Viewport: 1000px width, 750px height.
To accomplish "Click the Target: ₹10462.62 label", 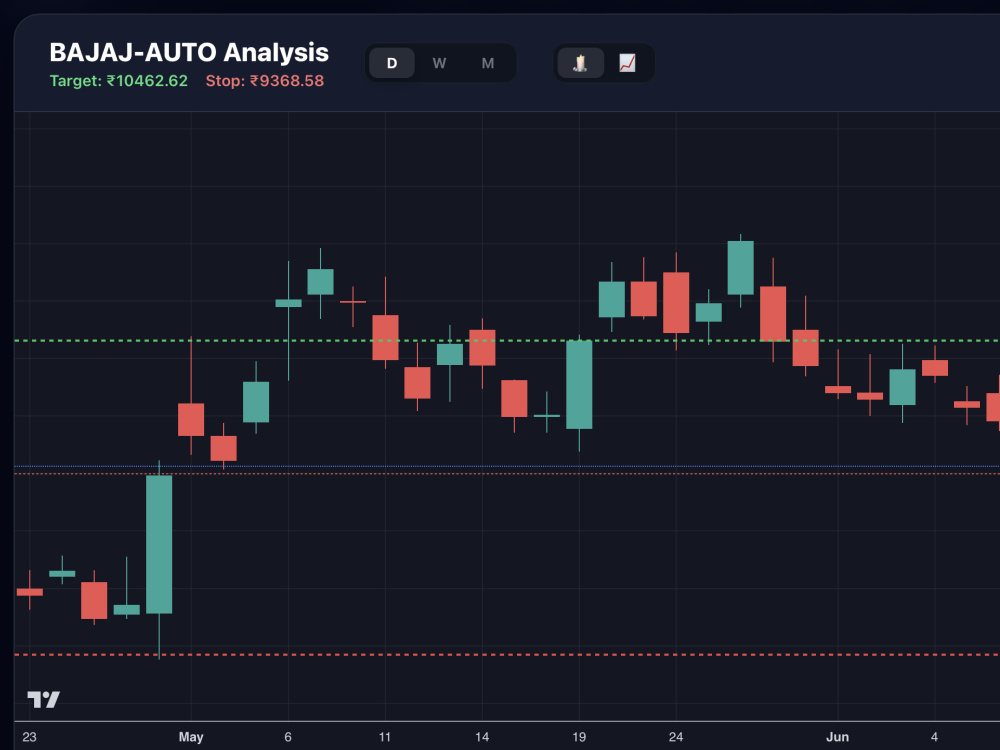I will click(x=119, y=81).
